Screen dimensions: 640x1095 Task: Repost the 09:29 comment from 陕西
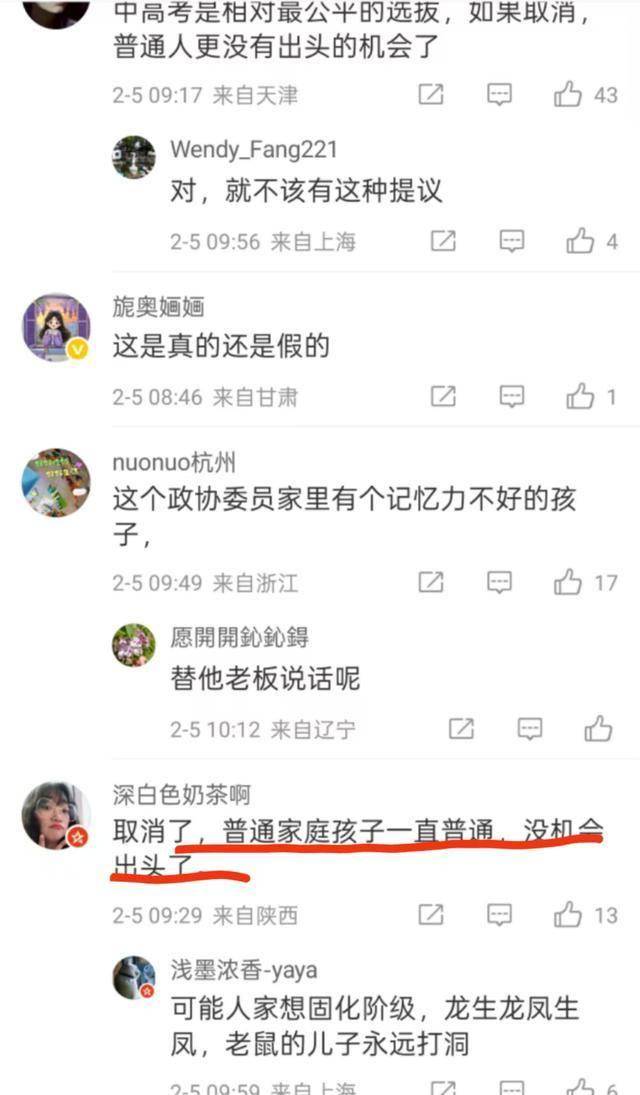430,915
